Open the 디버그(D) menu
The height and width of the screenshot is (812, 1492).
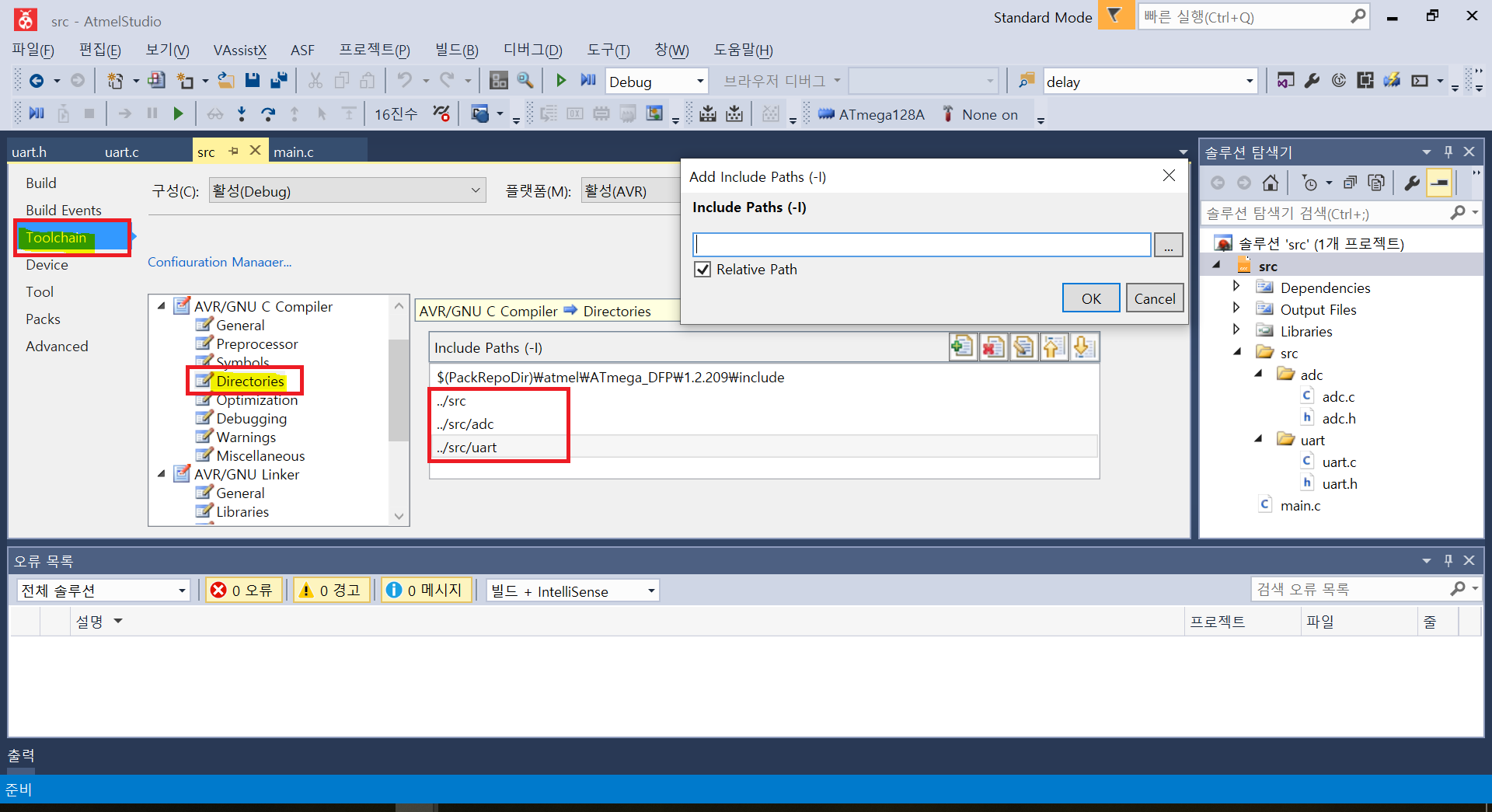click(532, 50)
